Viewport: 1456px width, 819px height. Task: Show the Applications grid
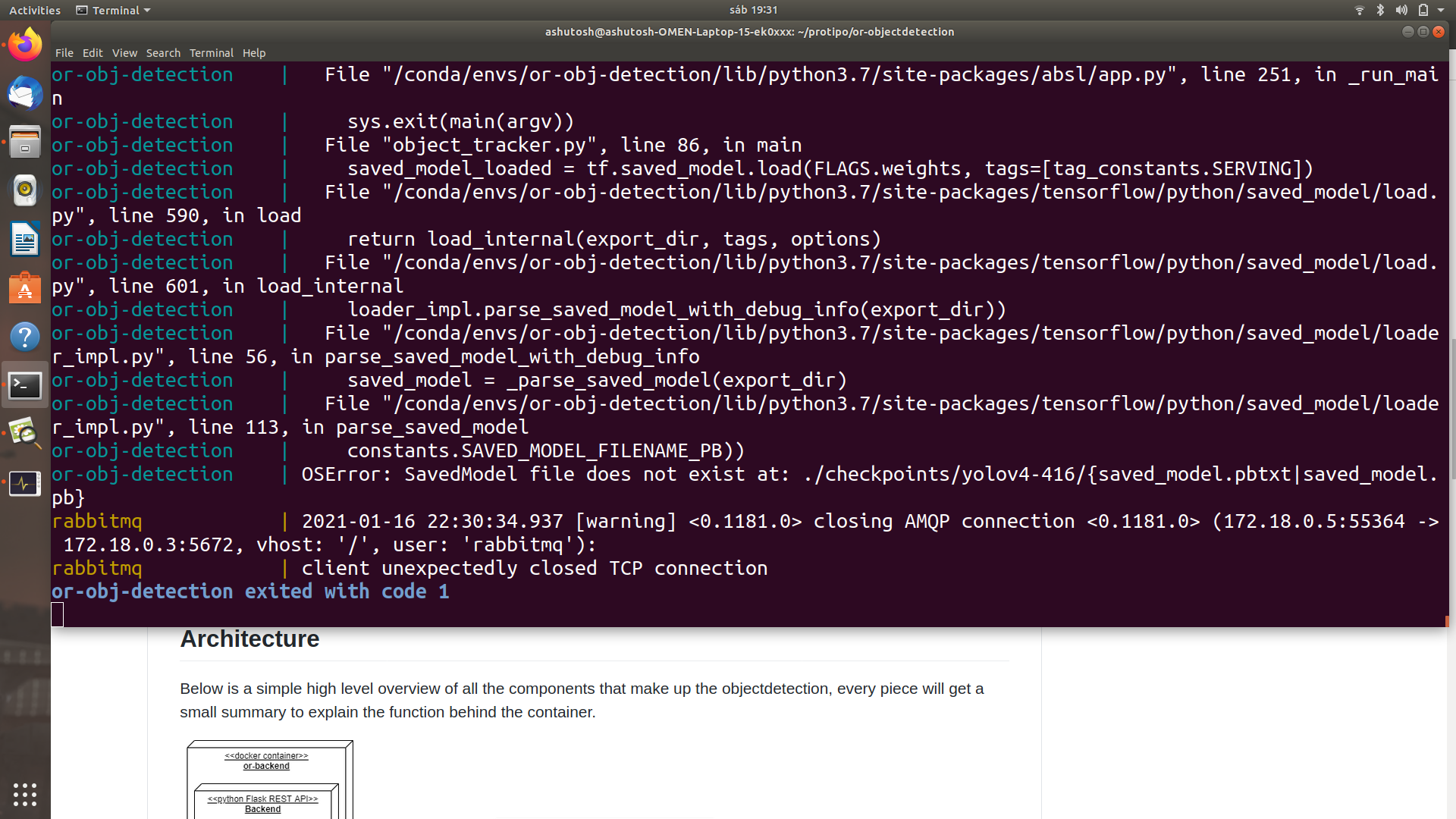25,795
